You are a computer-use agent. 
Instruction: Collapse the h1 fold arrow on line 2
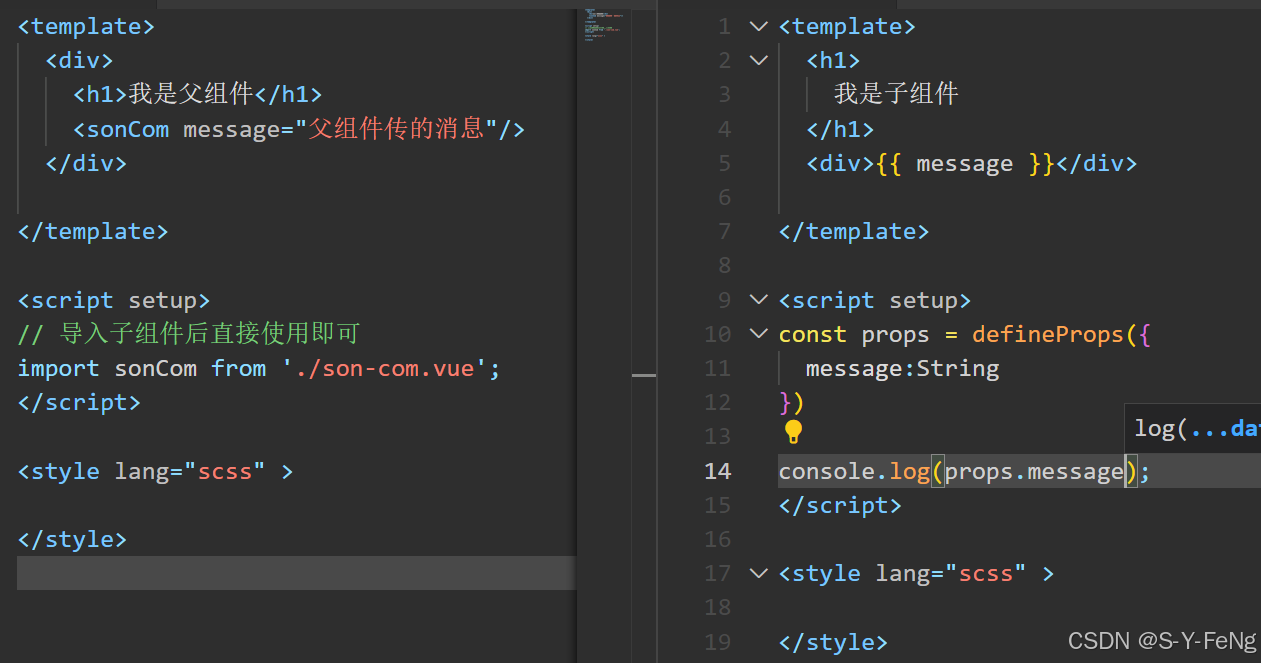[x=759, y=60]
